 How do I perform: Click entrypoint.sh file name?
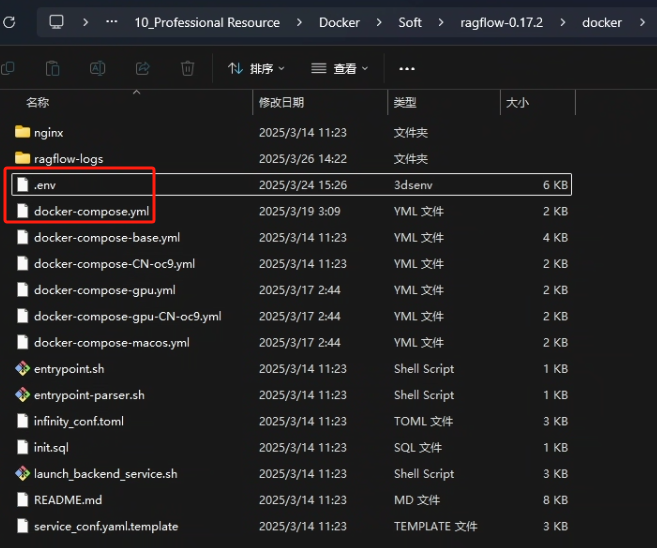[x=69, y=369]
